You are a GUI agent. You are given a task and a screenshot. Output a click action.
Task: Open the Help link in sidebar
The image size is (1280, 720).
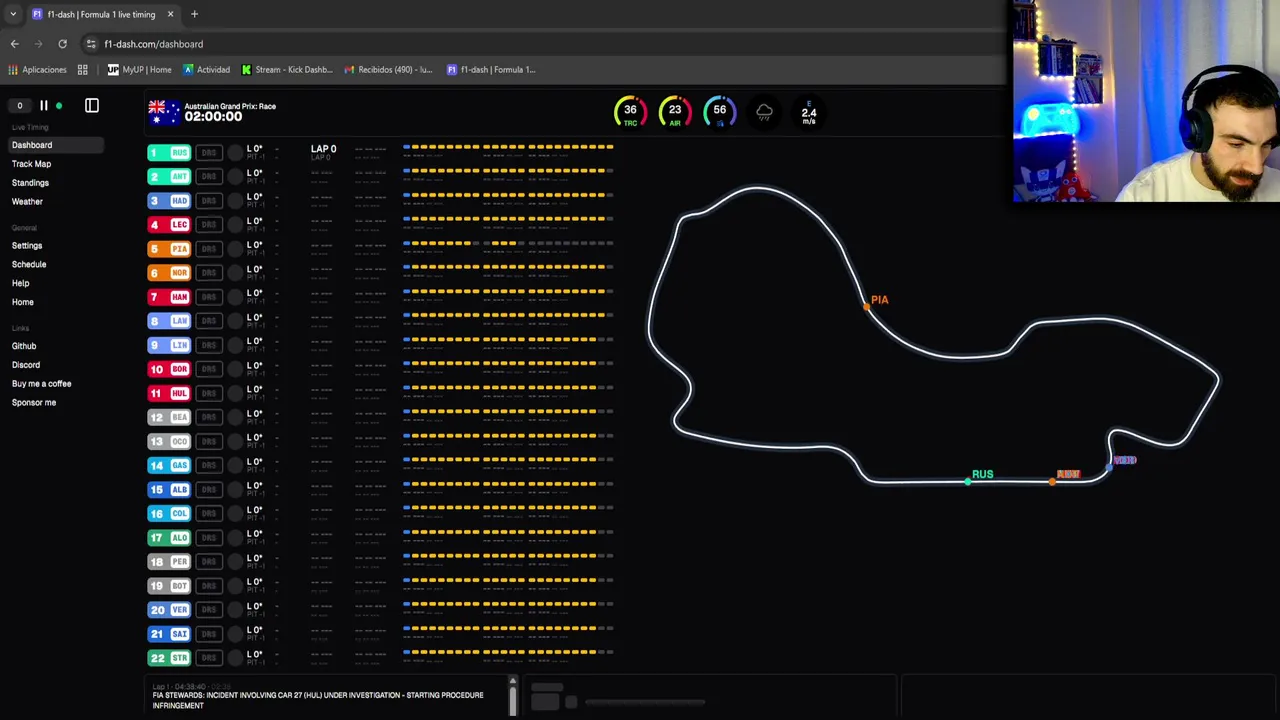(20, 284)
